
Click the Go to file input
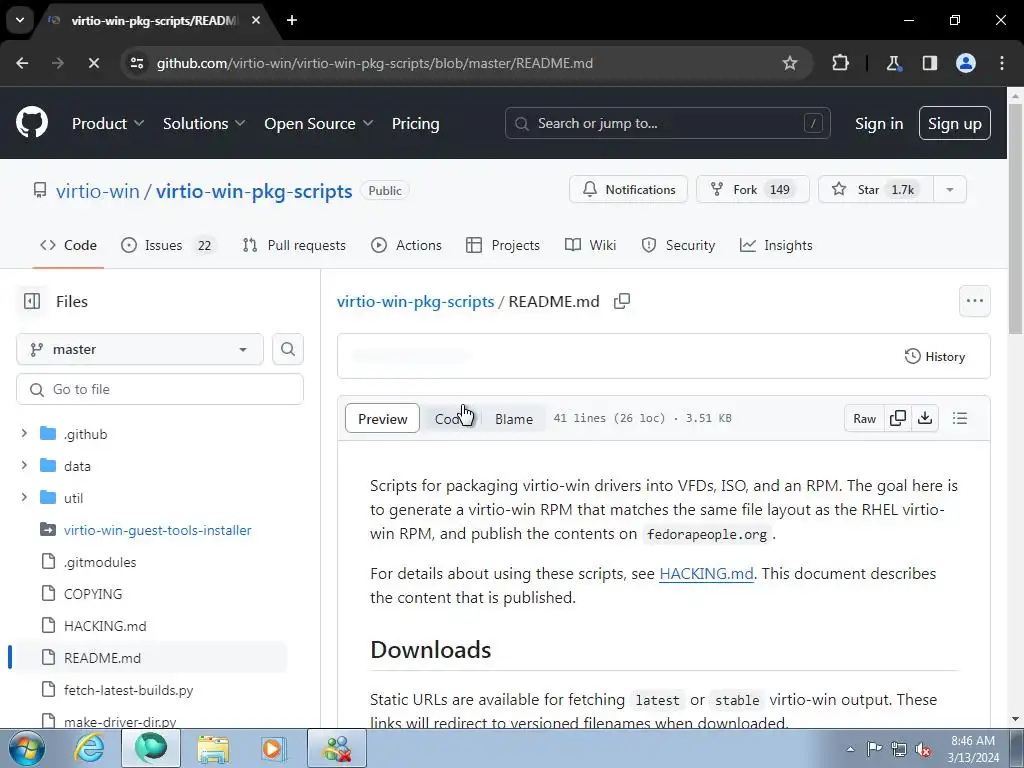click(x=160, y=389)
